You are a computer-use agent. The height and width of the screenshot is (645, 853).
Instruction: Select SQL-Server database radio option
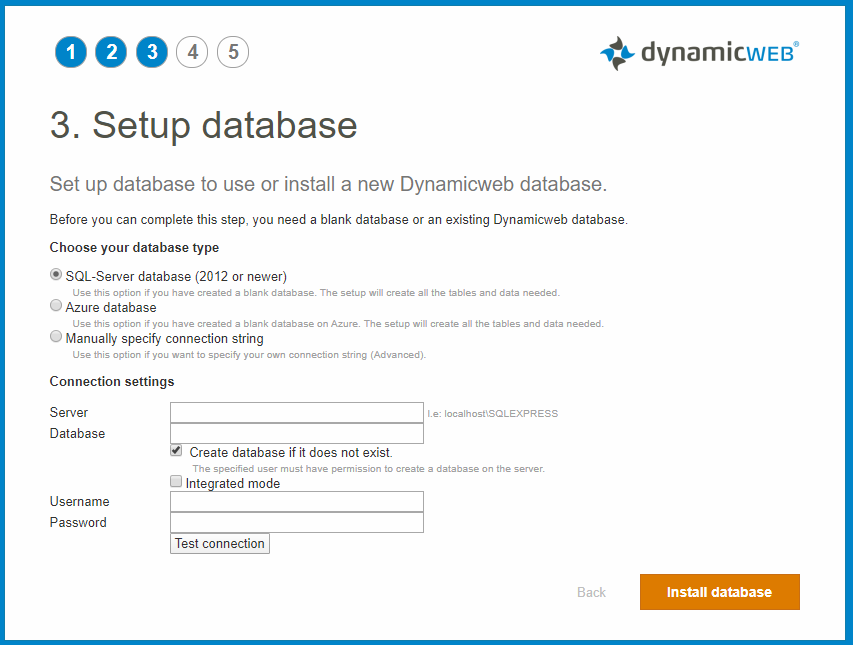56,275
